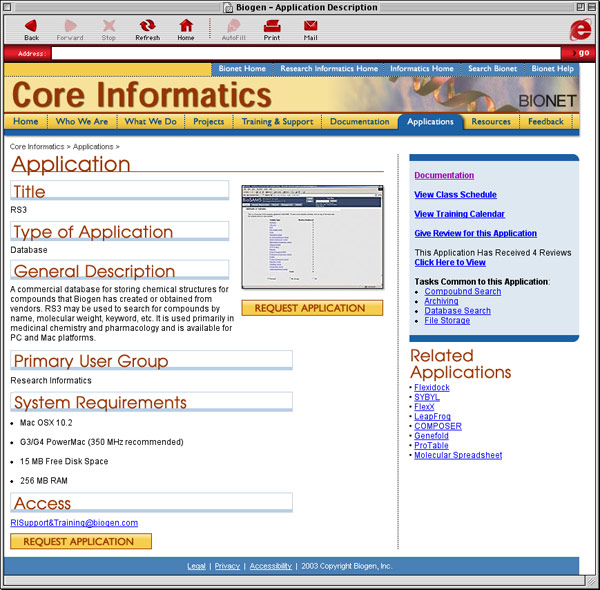Open SYBYL related application
Image resolution: width=600 pixels, height=590 pixels.
pos(427,397)
